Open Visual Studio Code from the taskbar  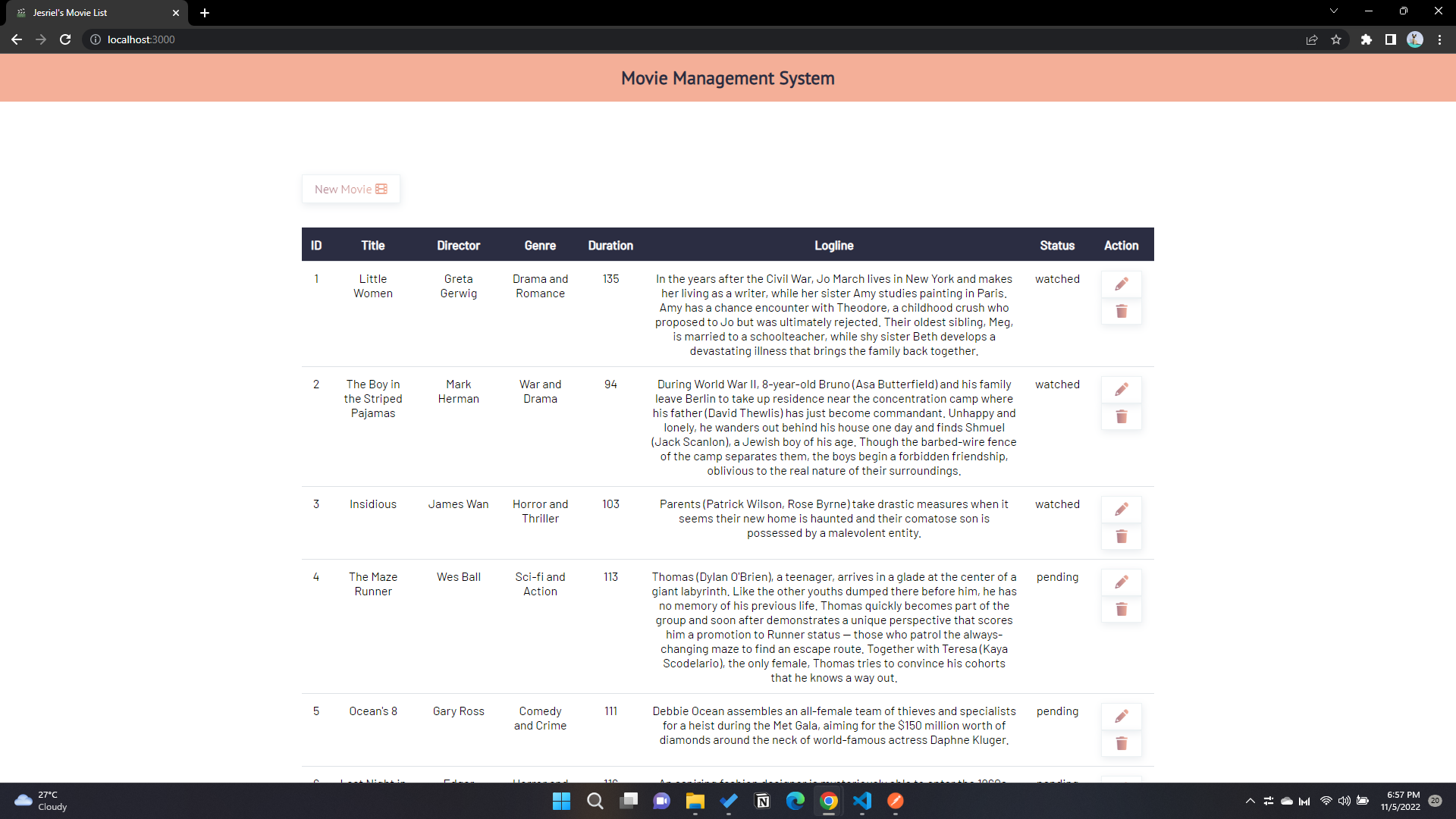[863, 801]
